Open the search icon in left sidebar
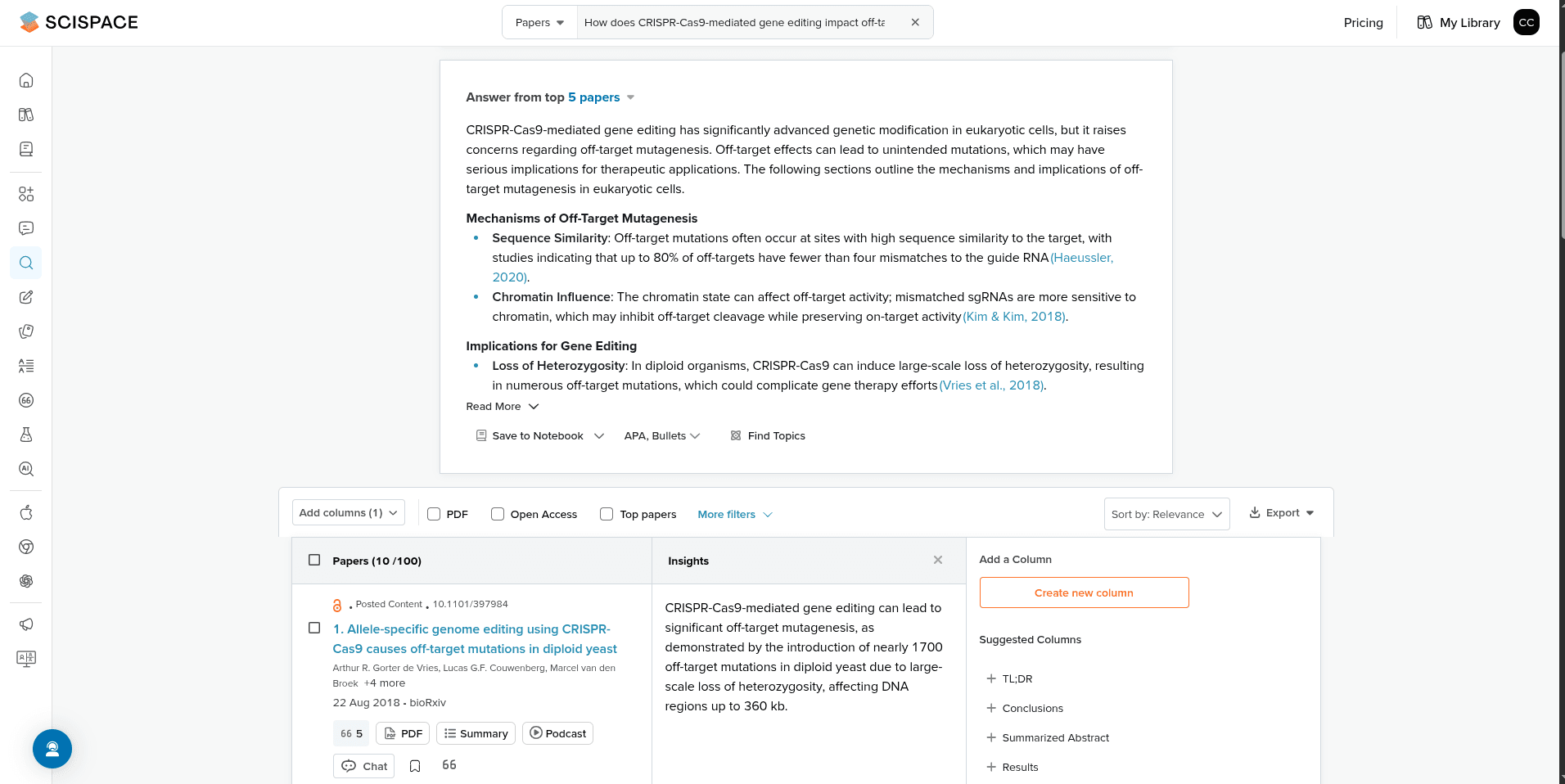1565x784 pixels. (x=26, y=263)
